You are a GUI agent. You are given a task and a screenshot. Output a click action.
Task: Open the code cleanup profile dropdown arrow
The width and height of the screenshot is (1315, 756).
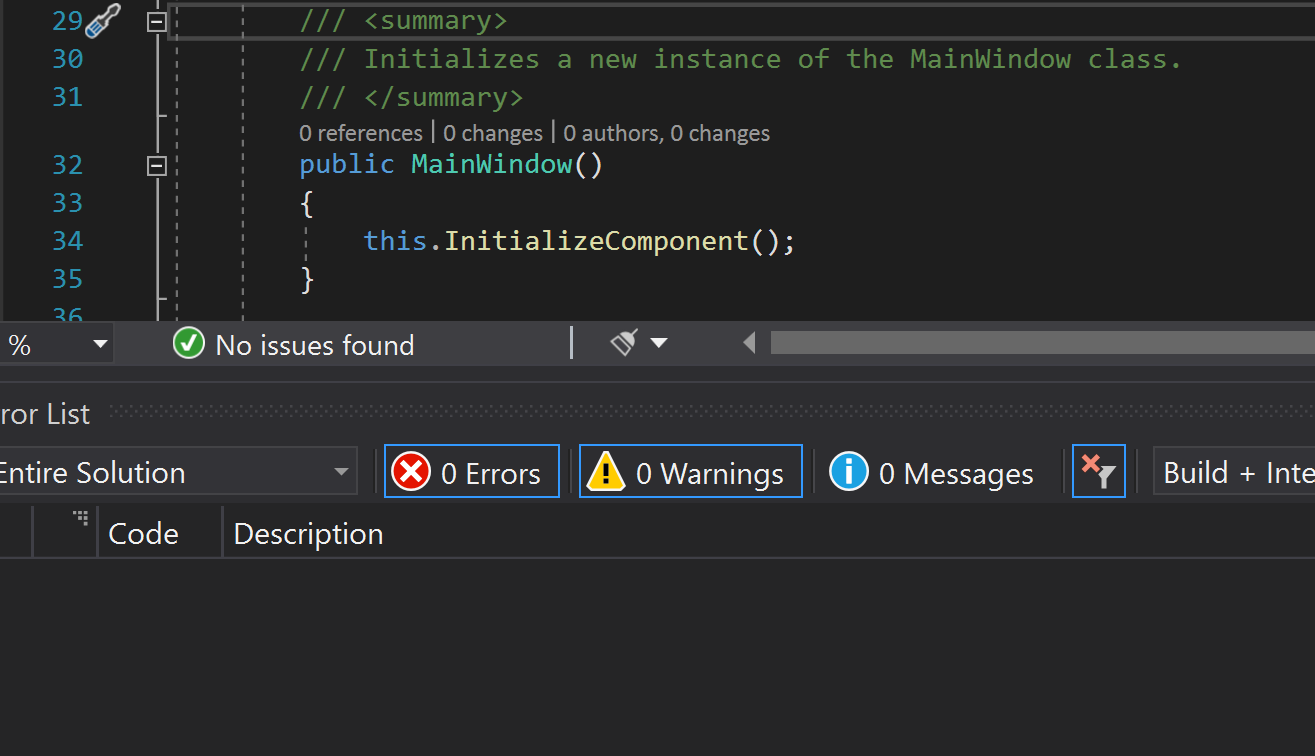[659, 343]
